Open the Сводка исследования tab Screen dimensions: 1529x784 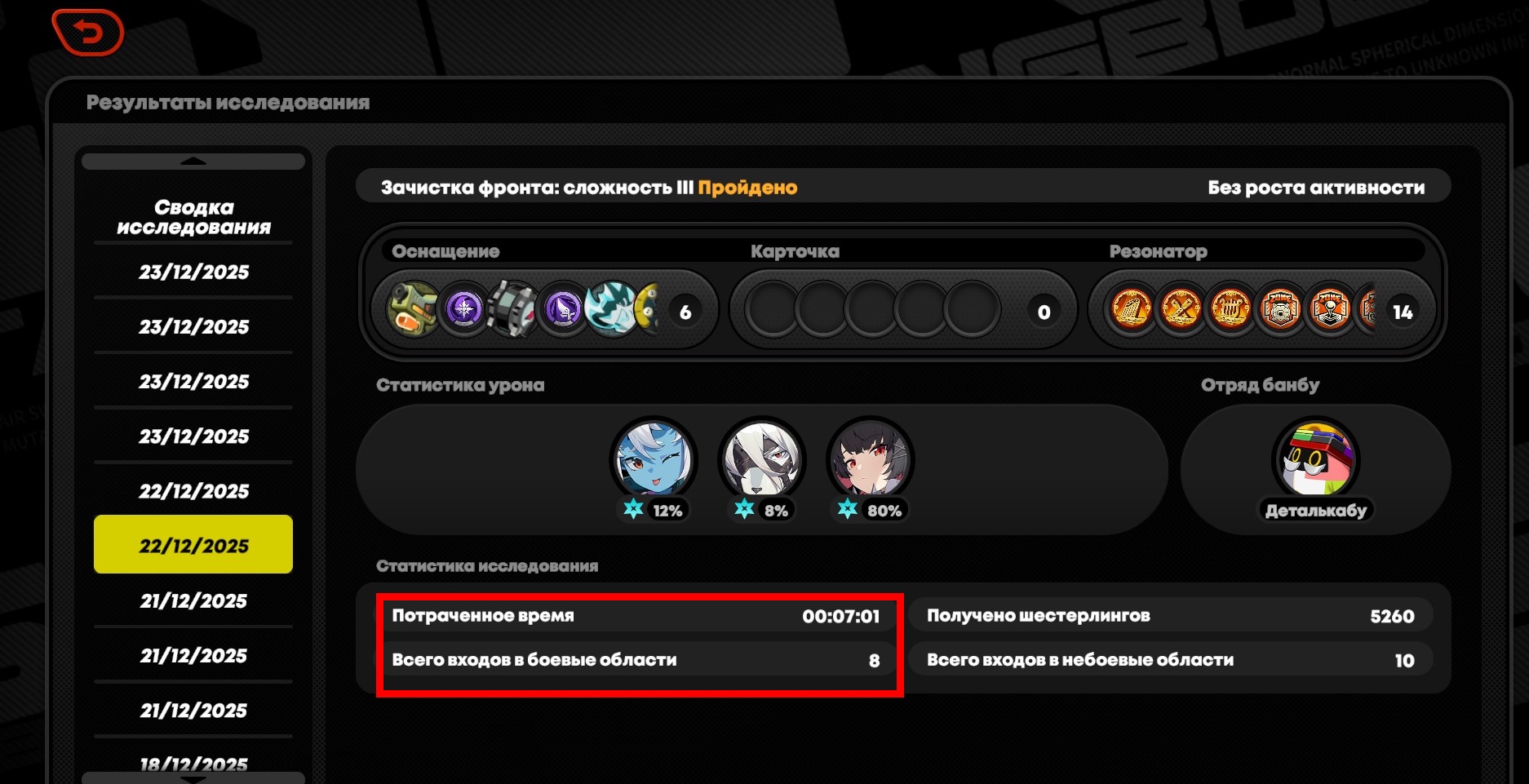click(193, 217)
